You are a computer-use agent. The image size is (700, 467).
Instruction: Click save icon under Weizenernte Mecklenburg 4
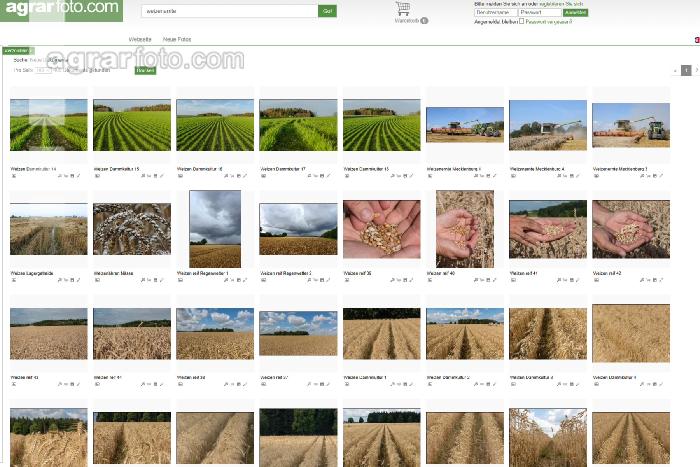(571, 176)
